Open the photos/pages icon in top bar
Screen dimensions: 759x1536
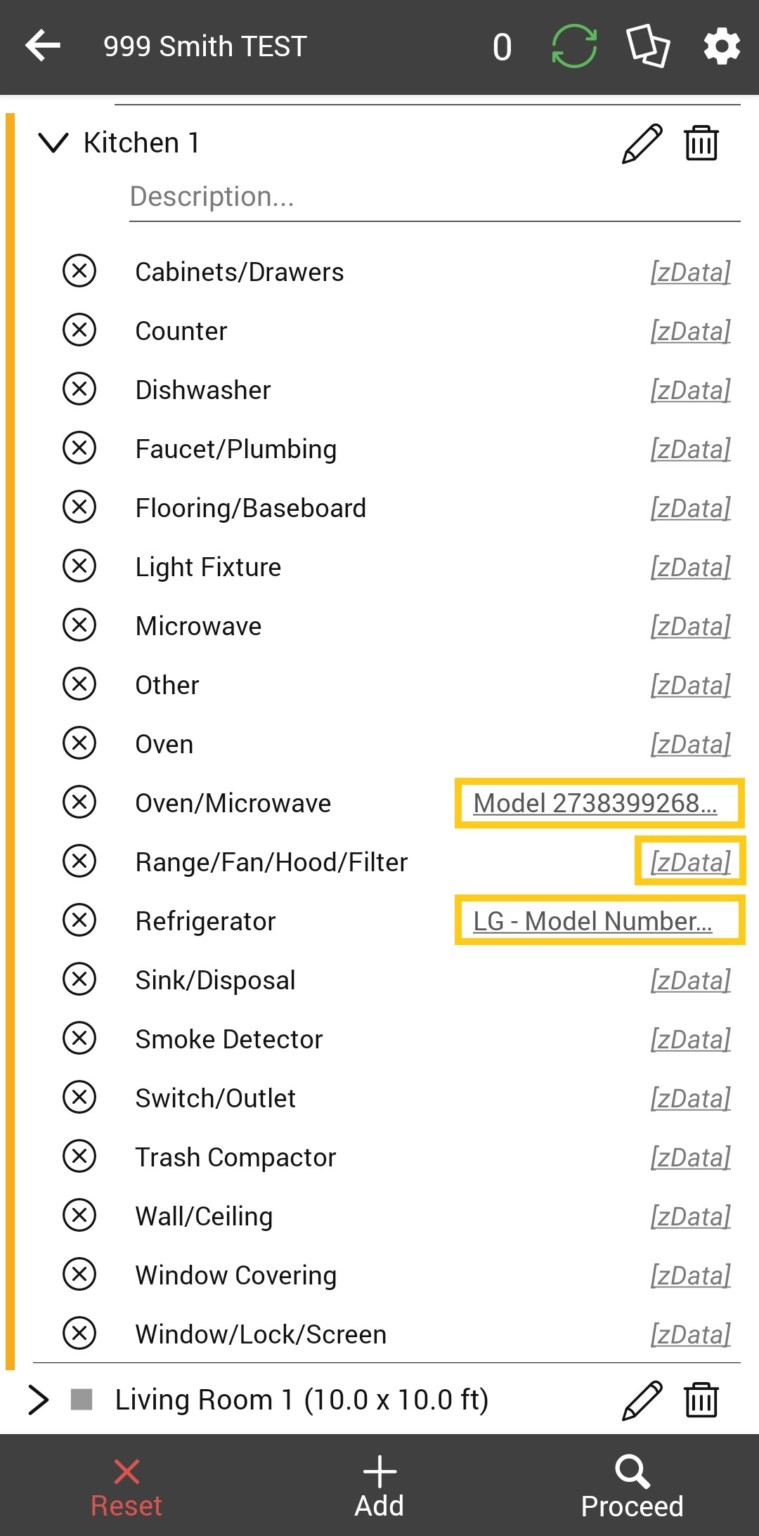click(x=647, y=45)
